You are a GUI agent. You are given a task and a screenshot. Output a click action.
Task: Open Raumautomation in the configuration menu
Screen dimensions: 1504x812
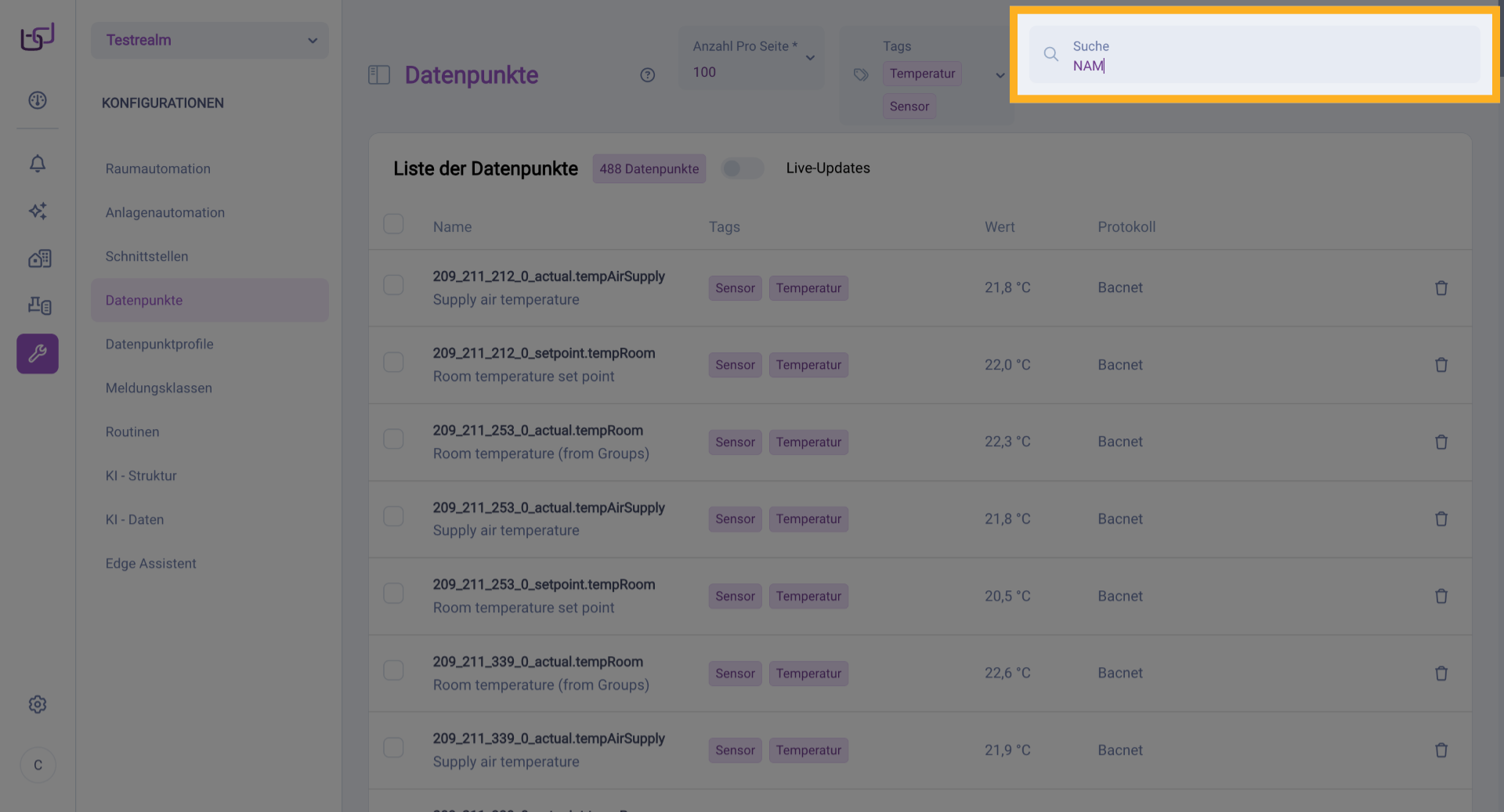[x=158, y=169]
